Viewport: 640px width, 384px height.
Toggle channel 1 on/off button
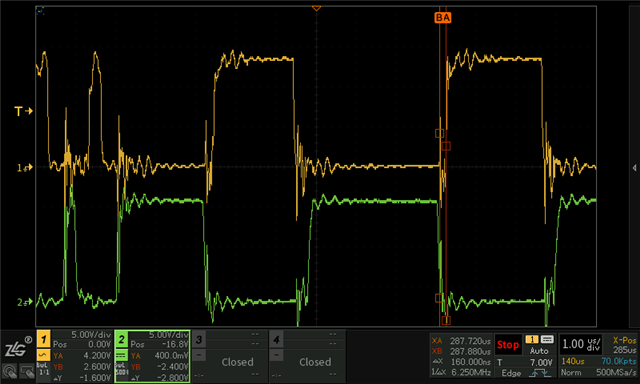(44, 339)
